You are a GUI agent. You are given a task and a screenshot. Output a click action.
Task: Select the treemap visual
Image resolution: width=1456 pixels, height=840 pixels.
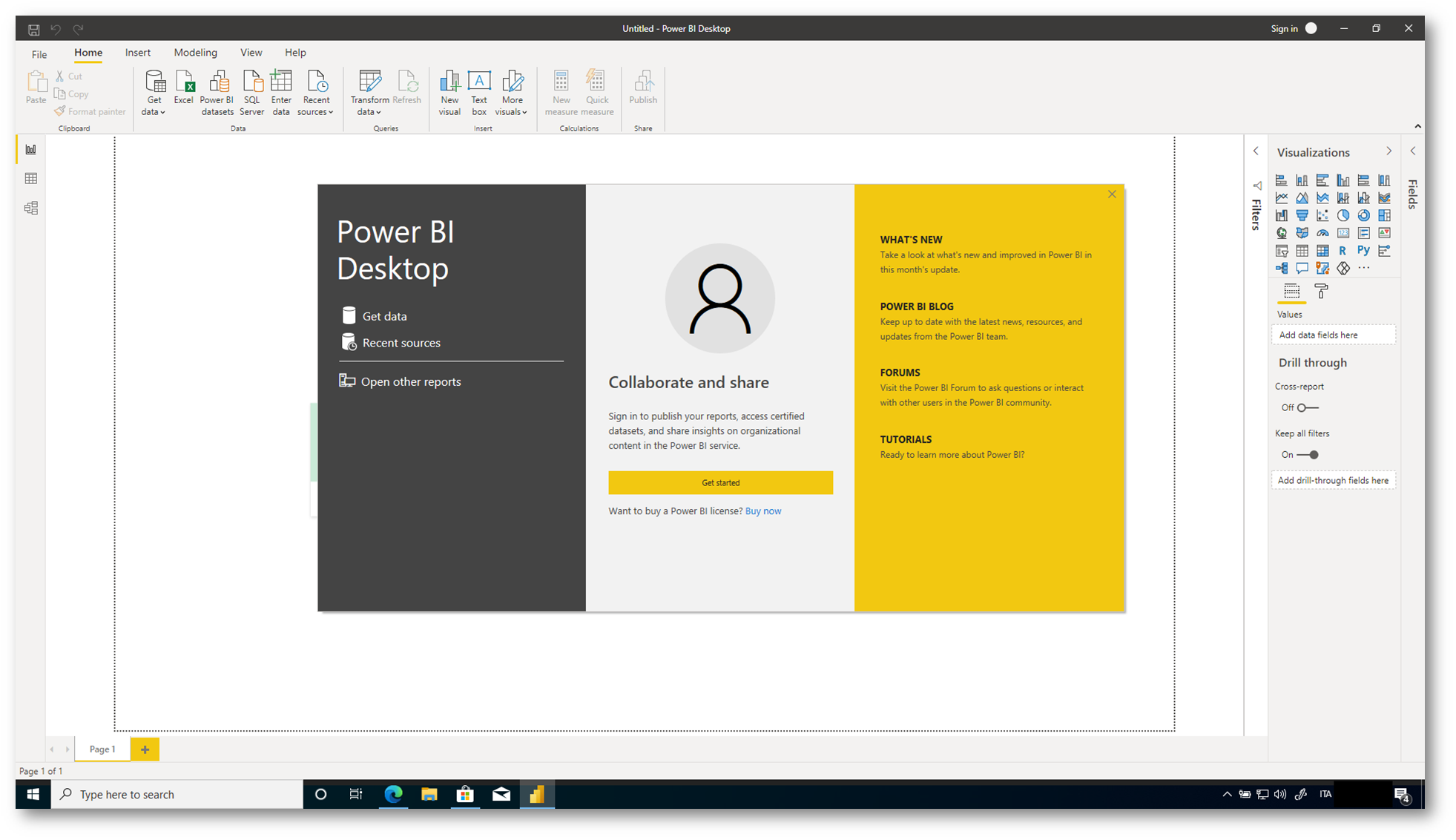(1384, 215)
